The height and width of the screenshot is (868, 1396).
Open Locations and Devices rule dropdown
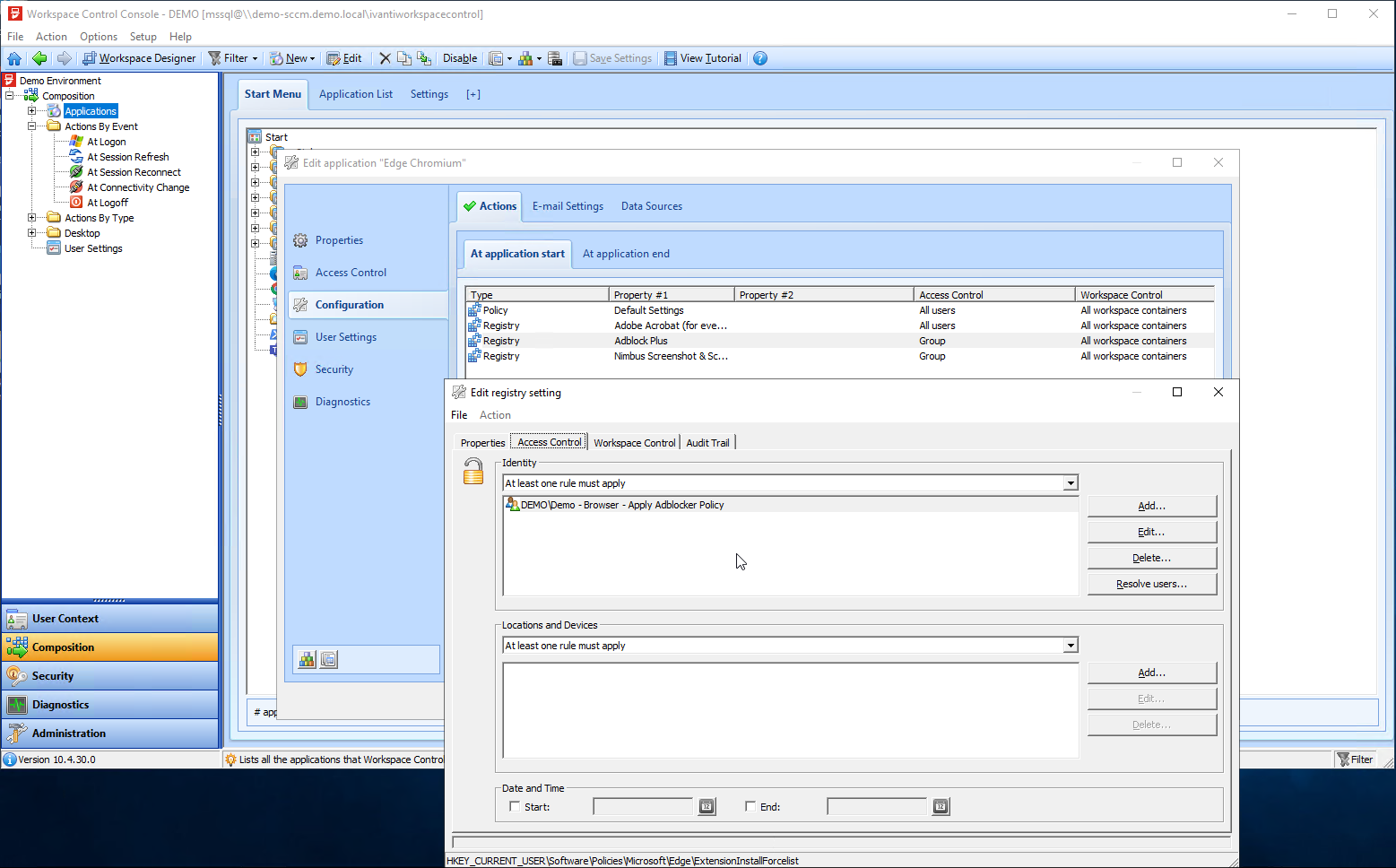[1070, 646]
